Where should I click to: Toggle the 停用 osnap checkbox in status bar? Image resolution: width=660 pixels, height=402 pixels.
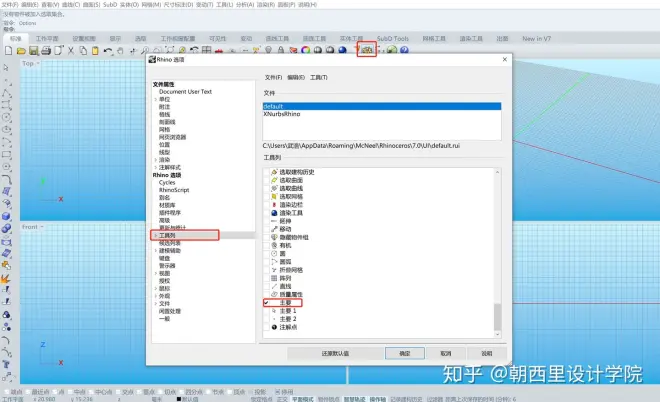pyautogui.click(x=277, y=392)
